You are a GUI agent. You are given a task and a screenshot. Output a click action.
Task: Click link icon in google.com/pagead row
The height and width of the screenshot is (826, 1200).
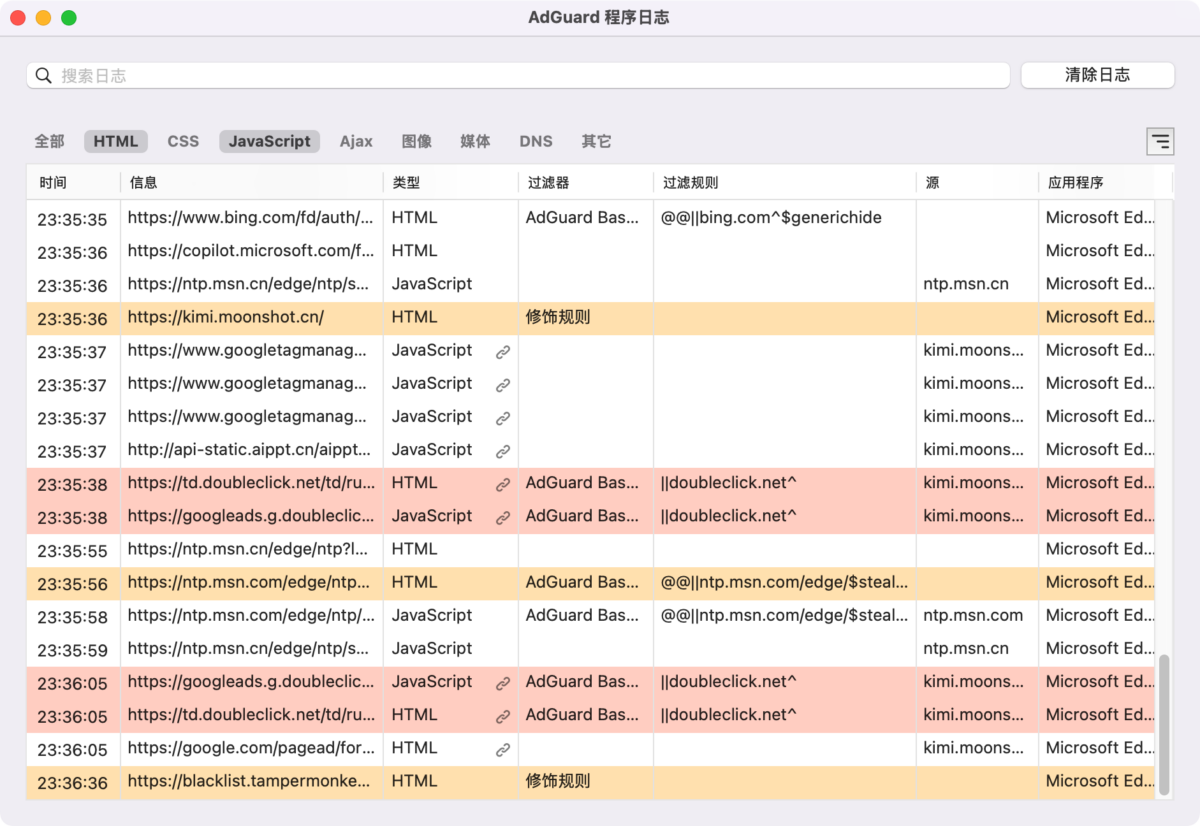click(x=503, y=749)
